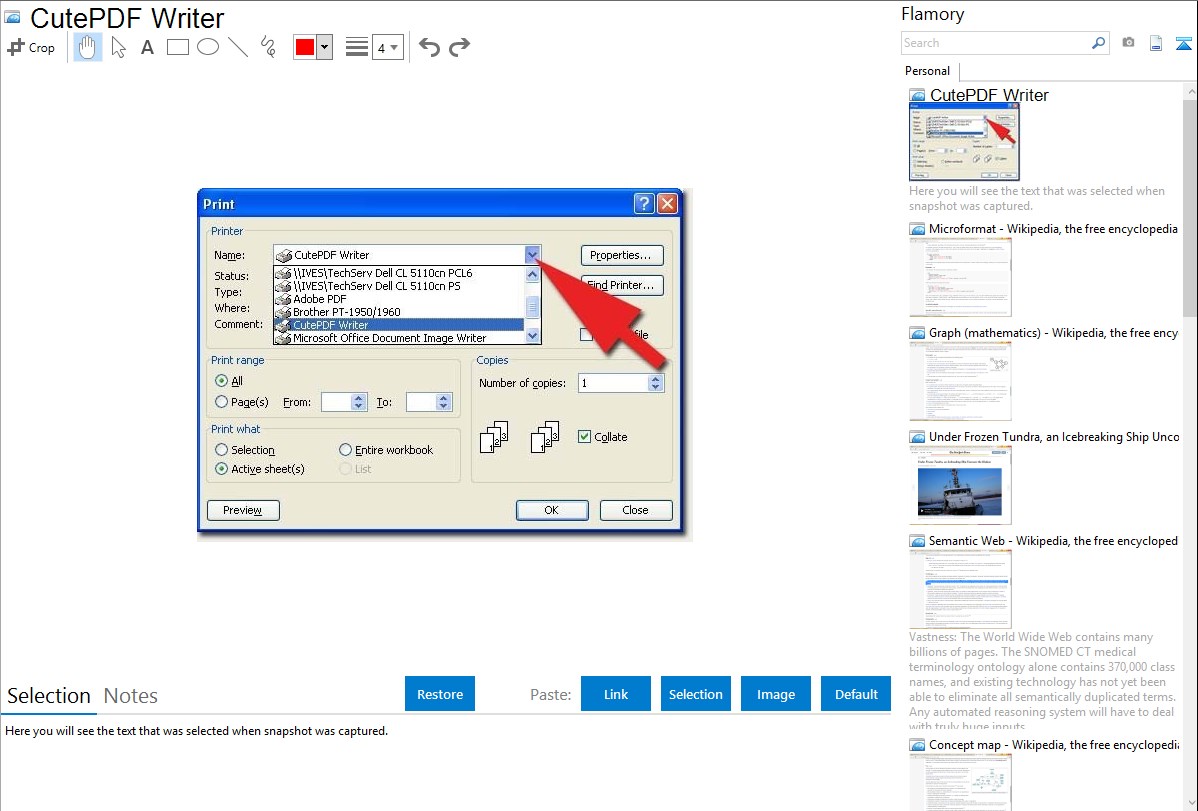1198x811 pixels.
Task: Click the snapshot list scrollbar up arrow
Action: (1190, 92)
